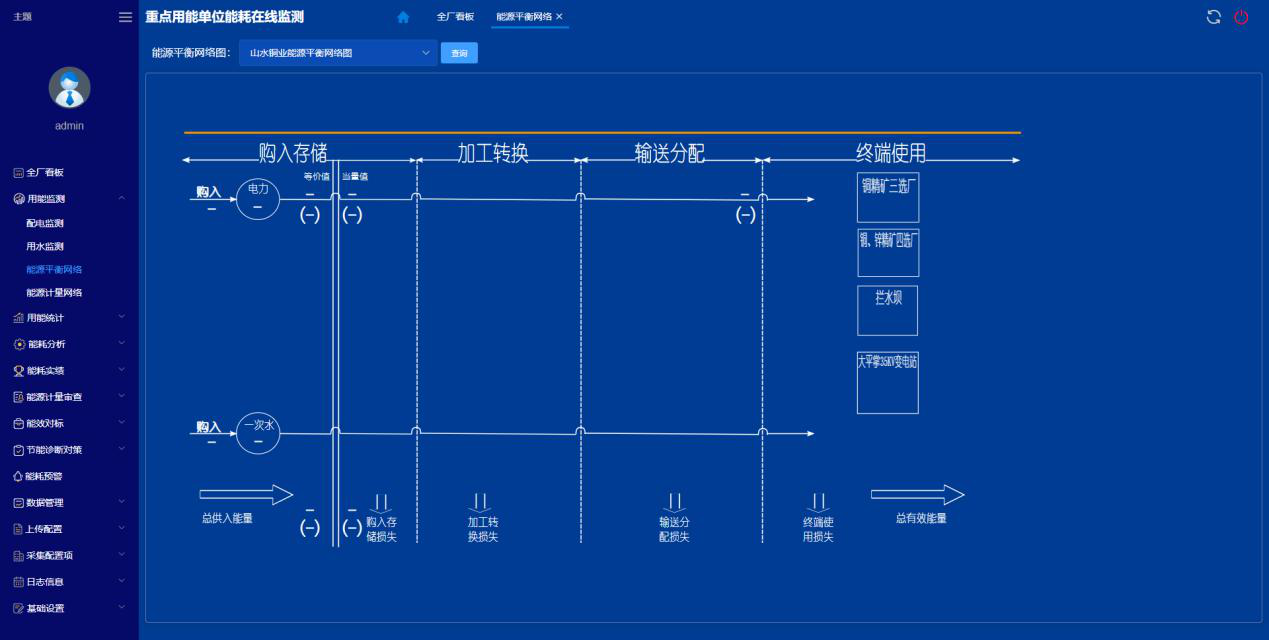Click the 一次水 circle node

pyautogui.click(x=258, y=432)
